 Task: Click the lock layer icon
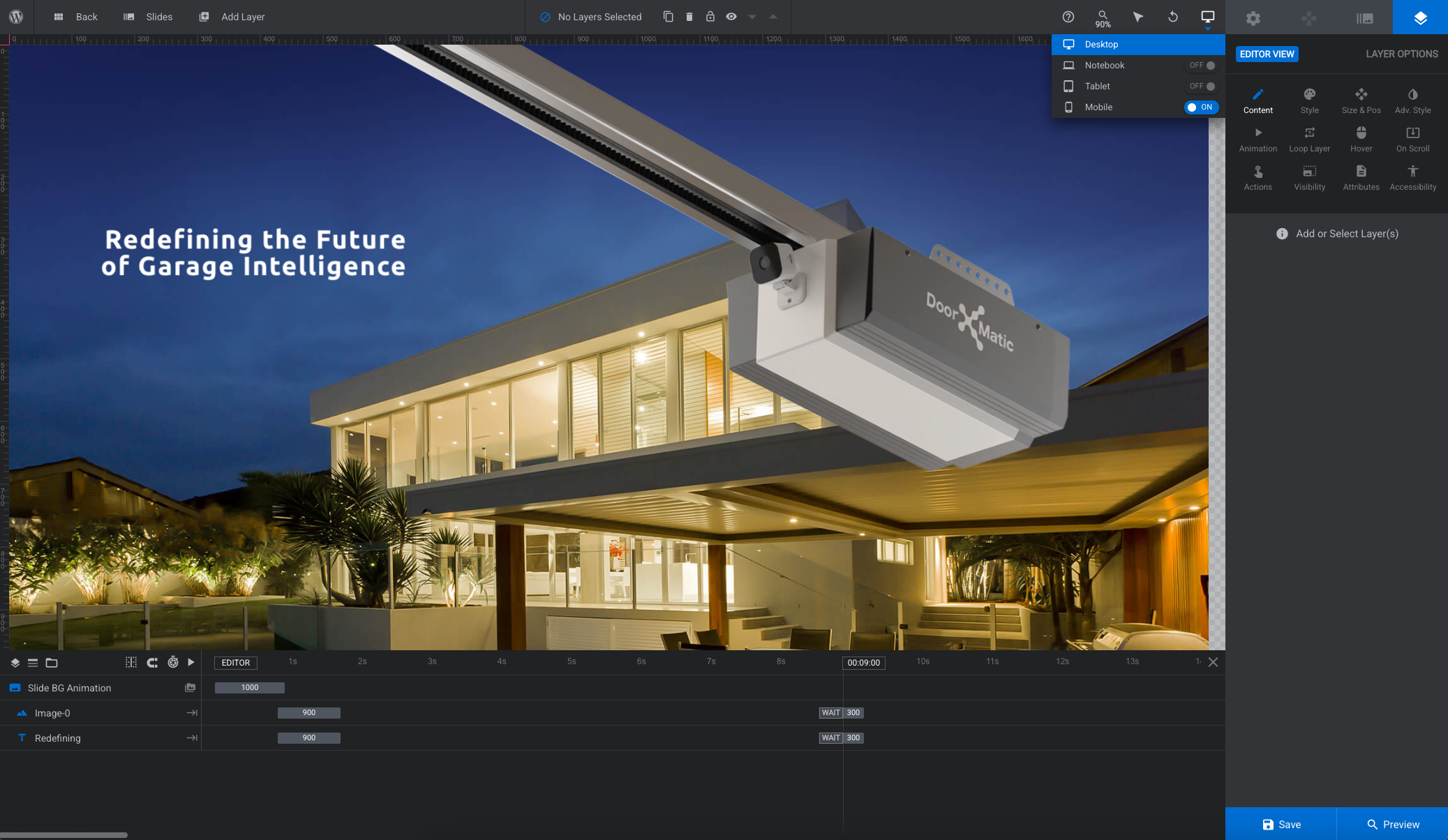(710, 17)
